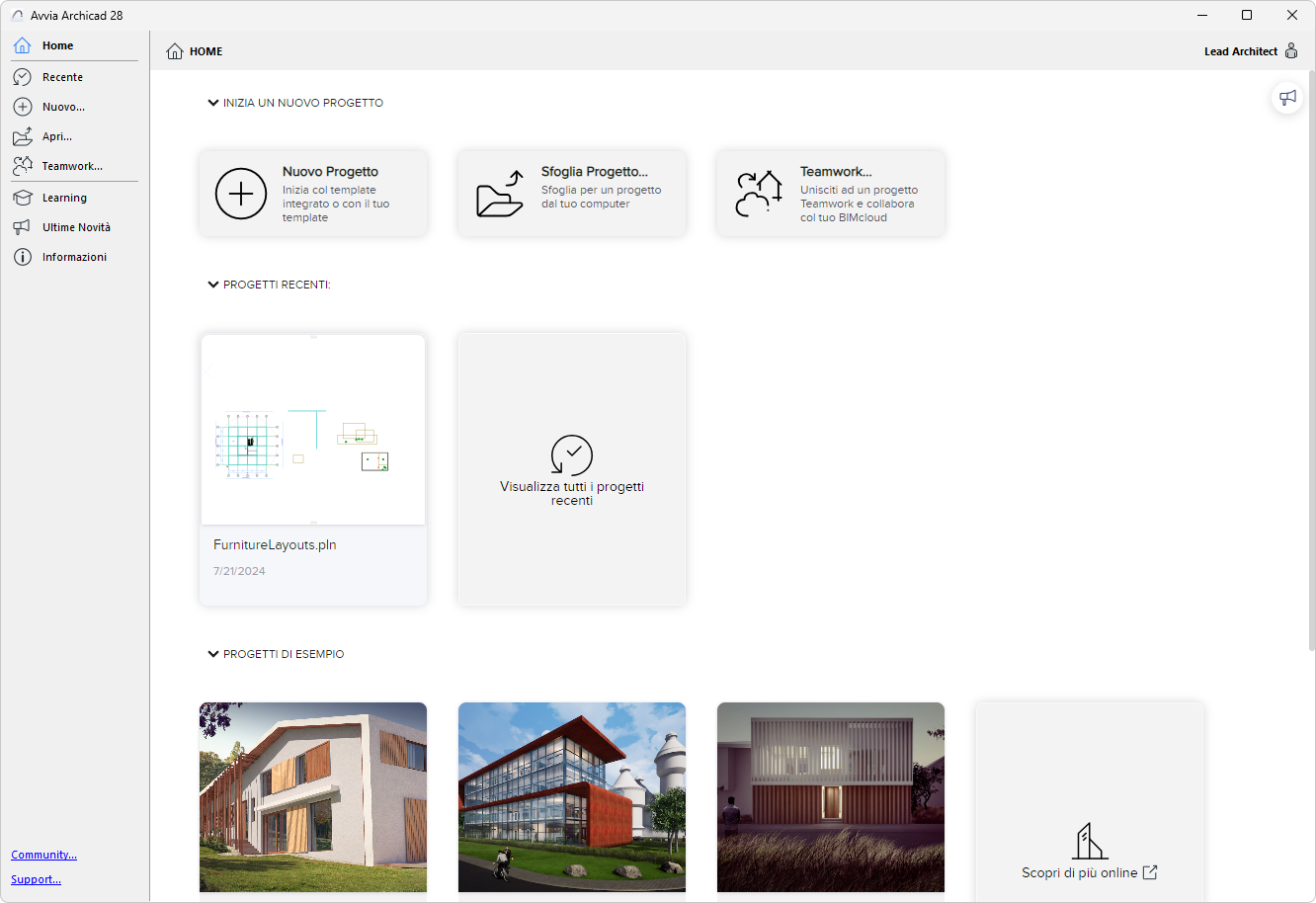This screenshot has height=903, width=1316.
Task: Open the night-time slatted house sample thumbnail
Action: tap(831, 797)
